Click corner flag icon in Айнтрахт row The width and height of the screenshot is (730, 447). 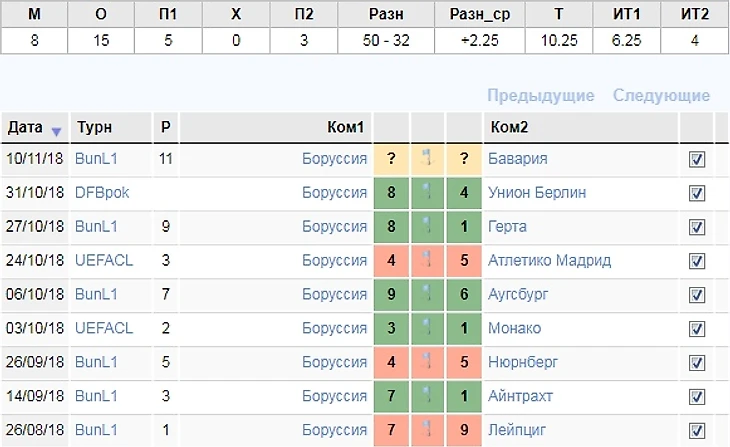tap(426, 396)
